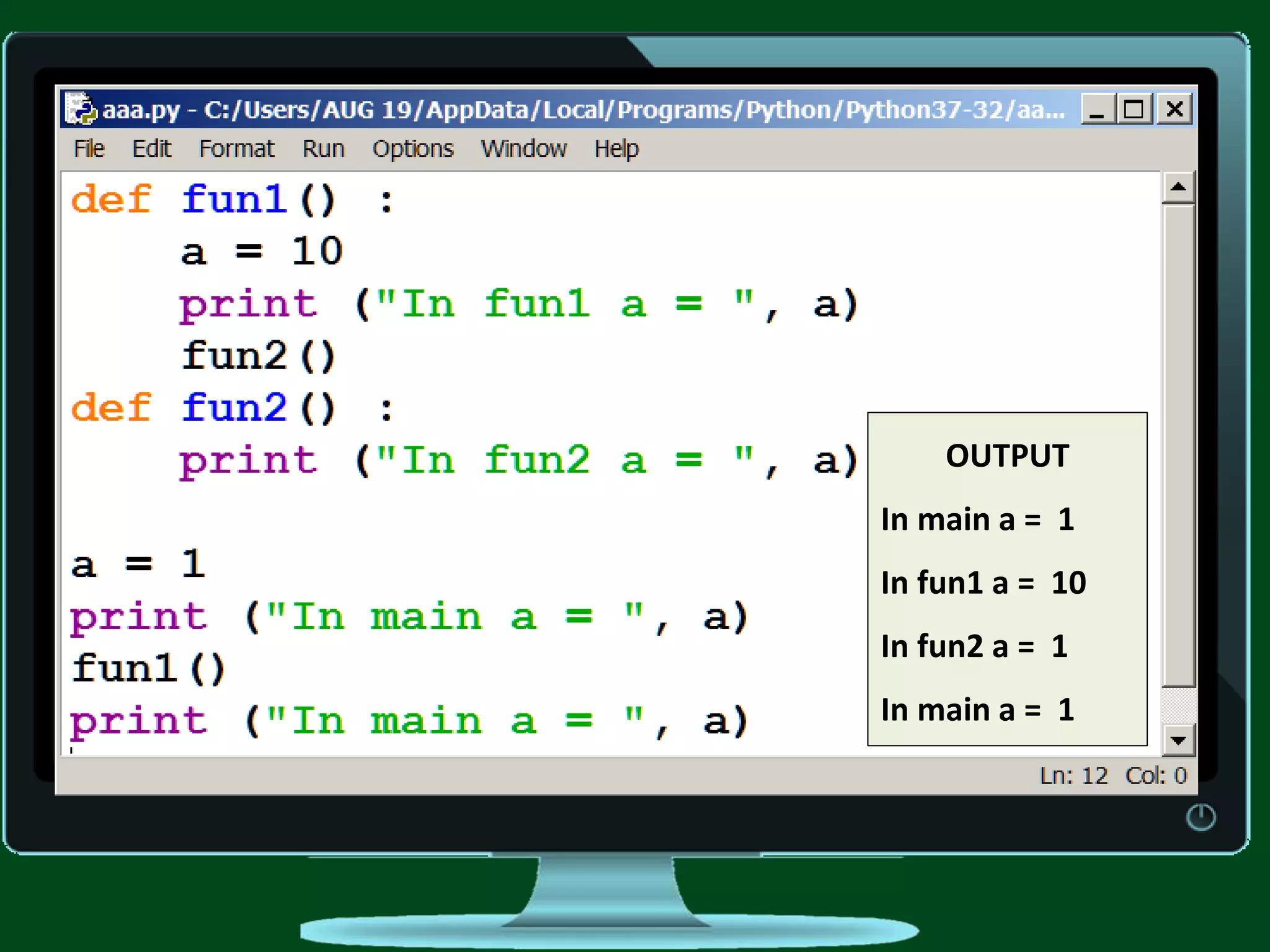This screenshot has height=952, width=1270.
Task: Open the Edit menu
Action: tap(151, 149)
